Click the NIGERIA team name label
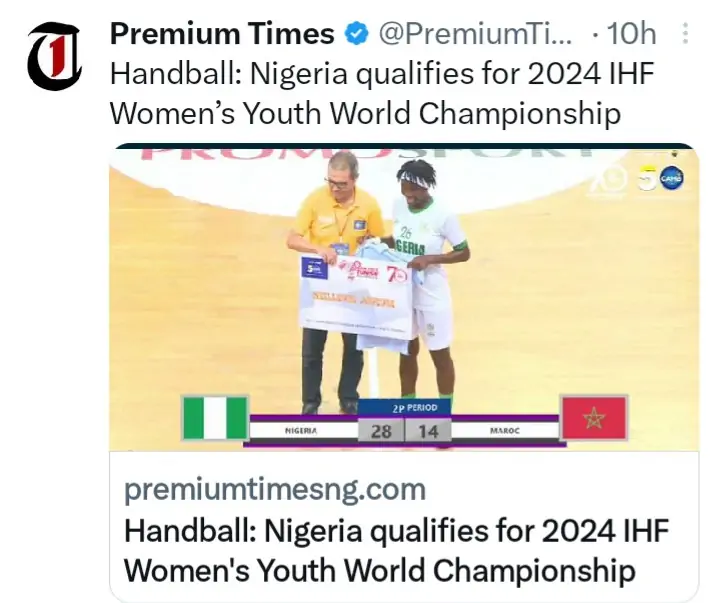716x603 pixels. 301,431
